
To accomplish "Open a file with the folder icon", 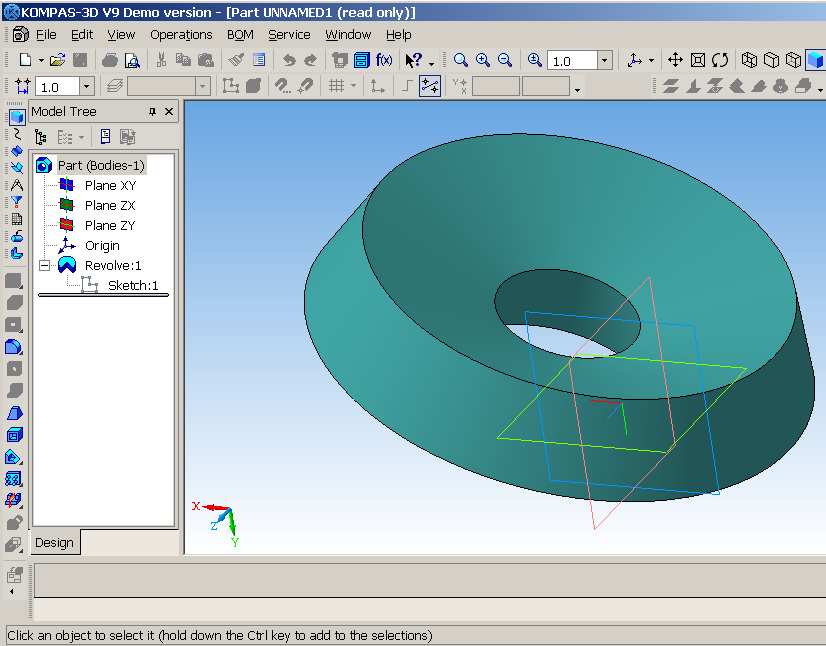I will 57,60.
